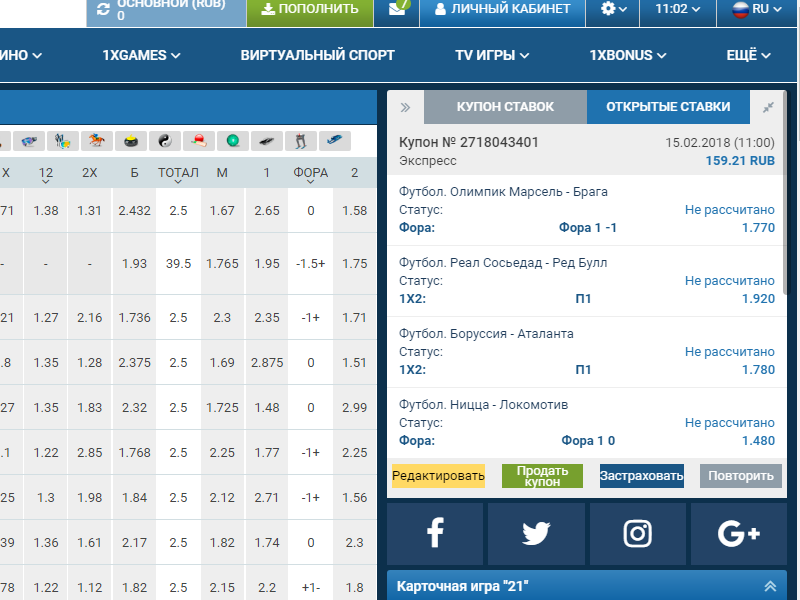Select odds 1.765 in М column
The height and width of the screenshot is (600, 800).
(222, 264)
